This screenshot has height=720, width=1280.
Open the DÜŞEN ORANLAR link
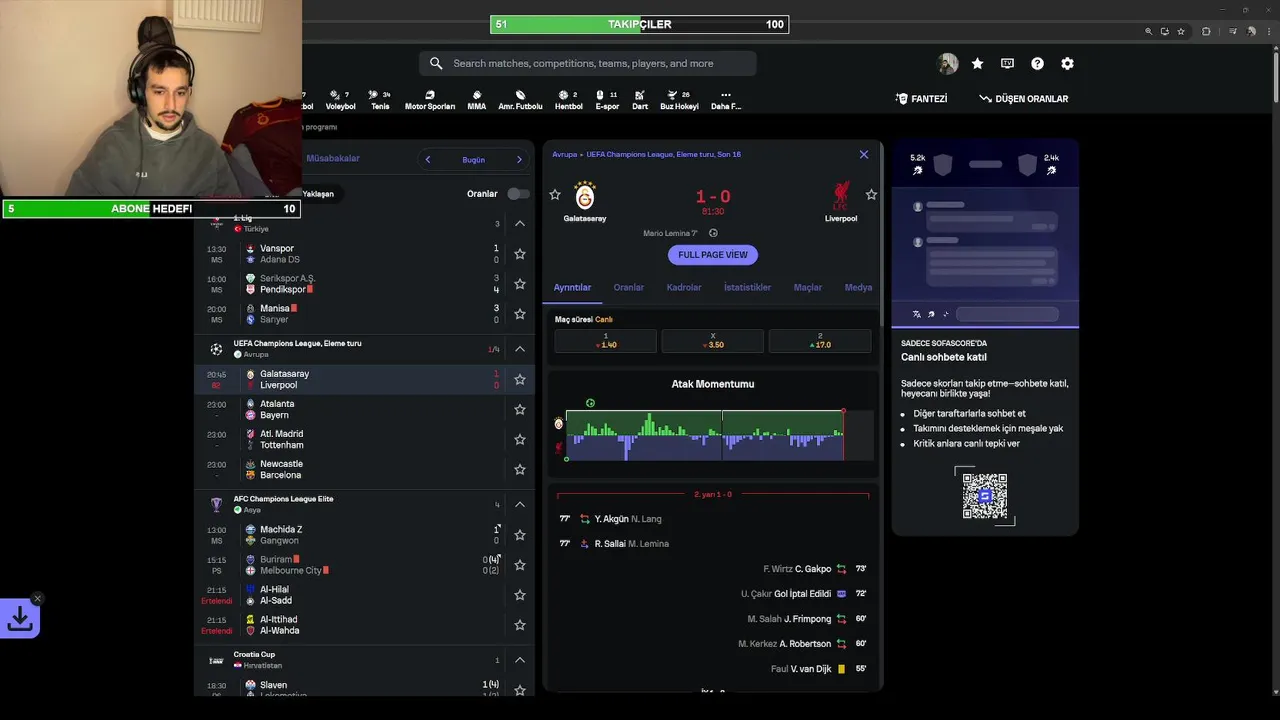(1024, 99)
